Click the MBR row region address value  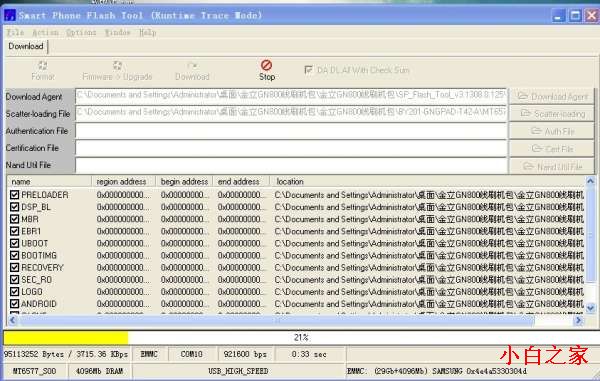coord(124,219)
